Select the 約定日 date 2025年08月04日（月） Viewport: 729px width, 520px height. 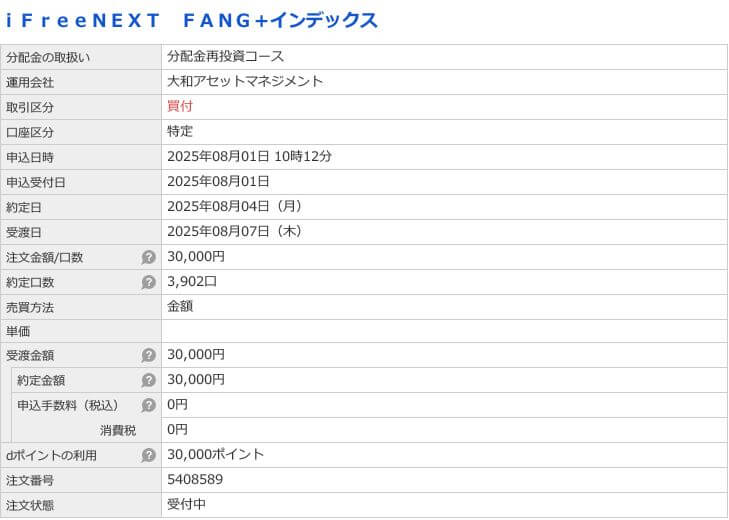pos(236,206)
